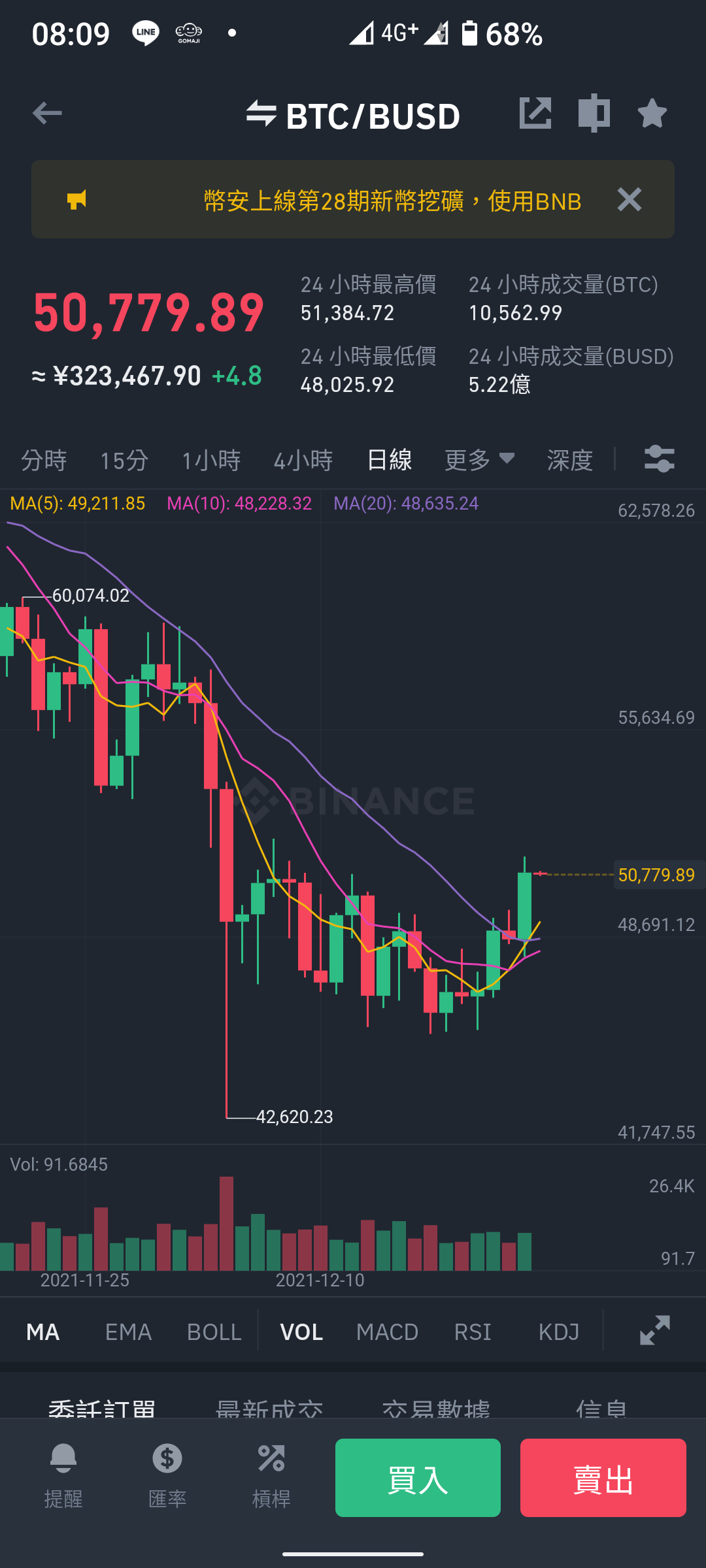Switch to the 深度 depth tab

[570, 460]
